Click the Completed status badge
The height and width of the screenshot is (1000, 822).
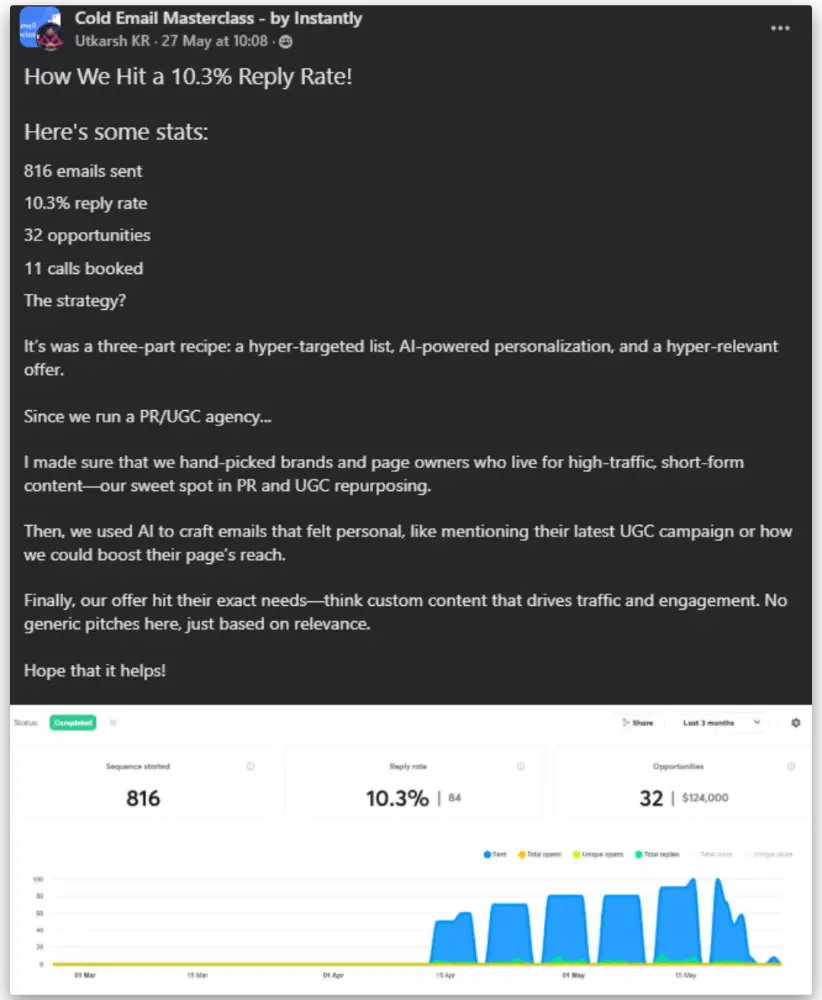tap(73, 722)
